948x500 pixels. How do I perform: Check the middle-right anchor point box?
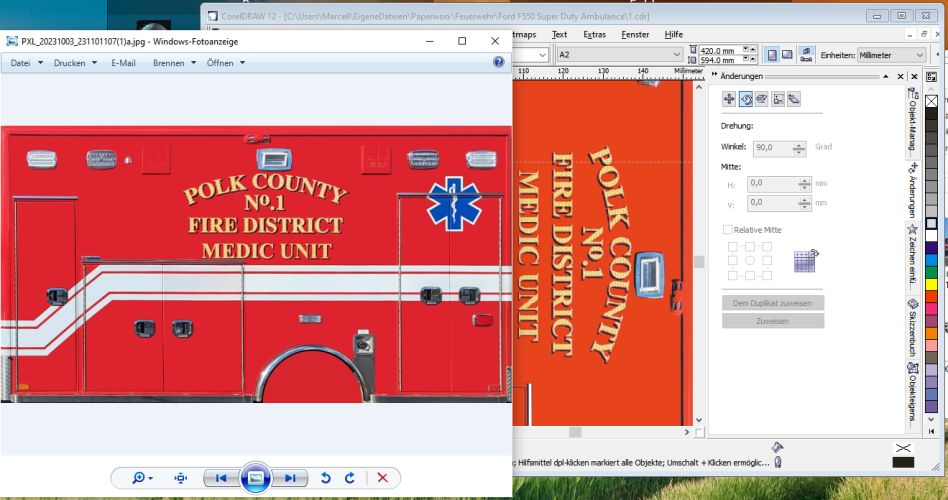pyautogui.click(x=767, y=261)
